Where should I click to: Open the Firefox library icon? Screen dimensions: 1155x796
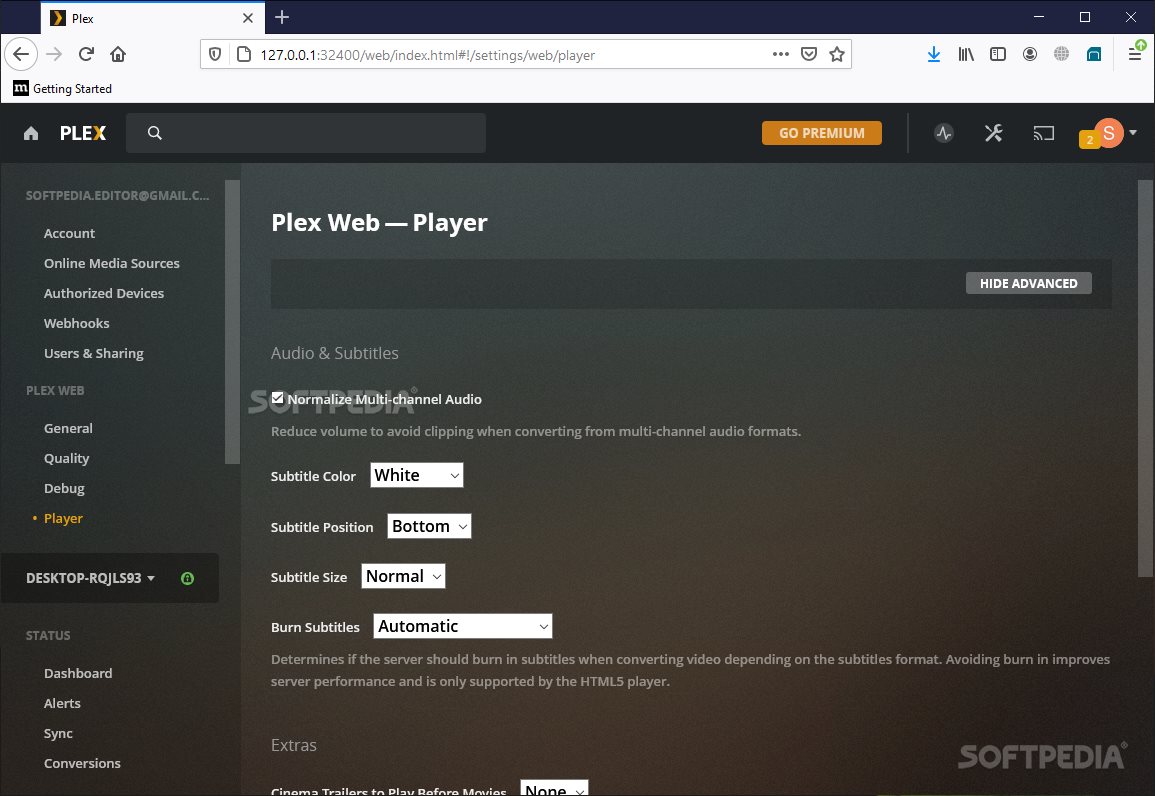966,54
